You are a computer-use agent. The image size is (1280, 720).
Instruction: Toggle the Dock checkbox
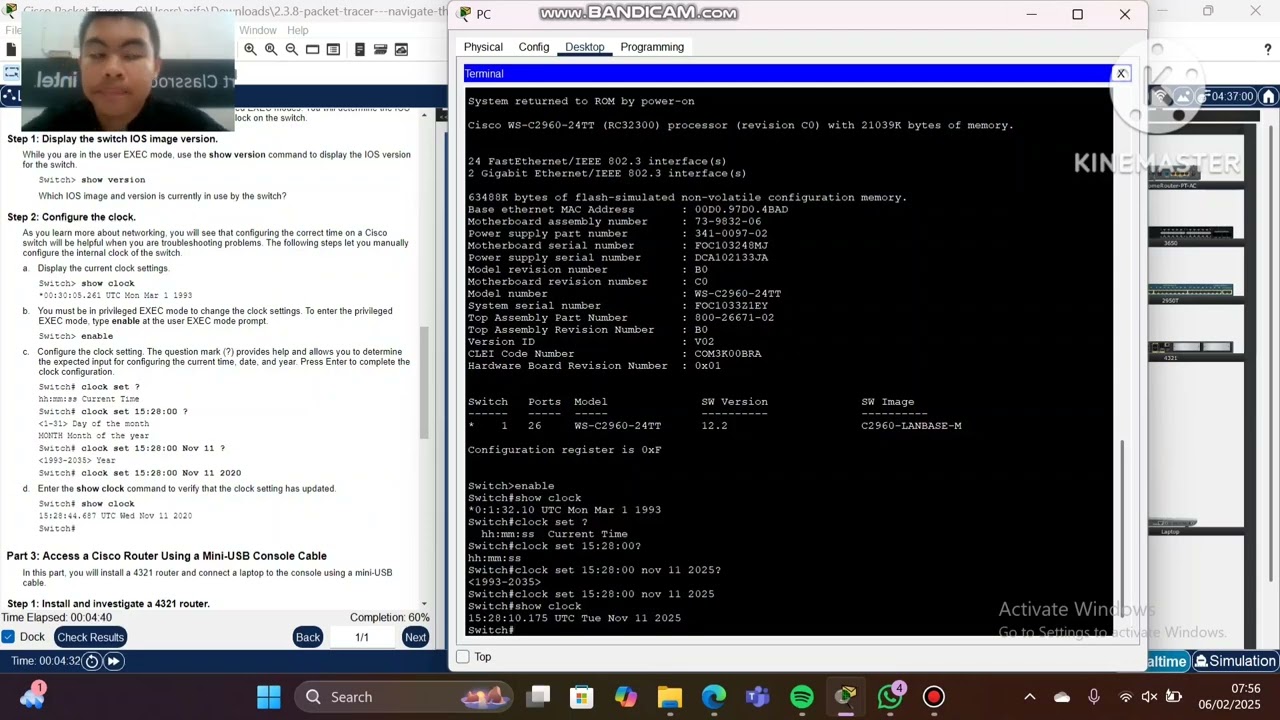pos(8,637)
